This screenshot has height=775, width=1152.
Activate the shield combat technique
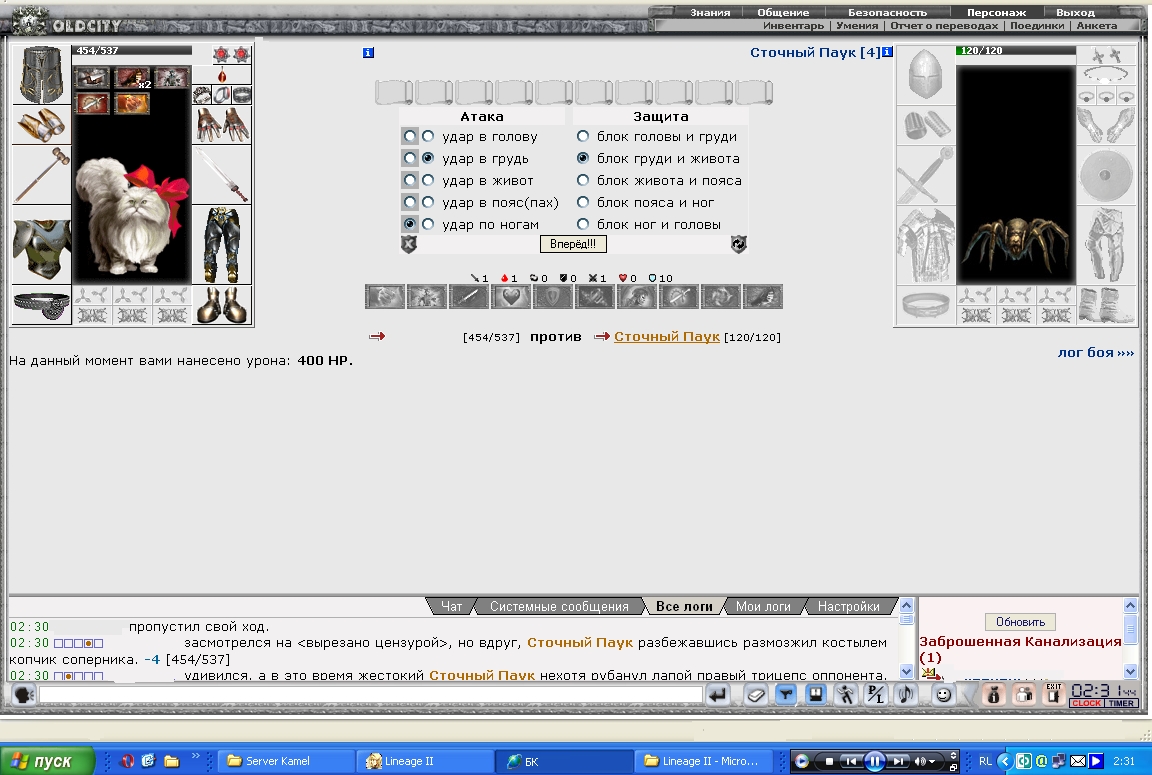553,297
